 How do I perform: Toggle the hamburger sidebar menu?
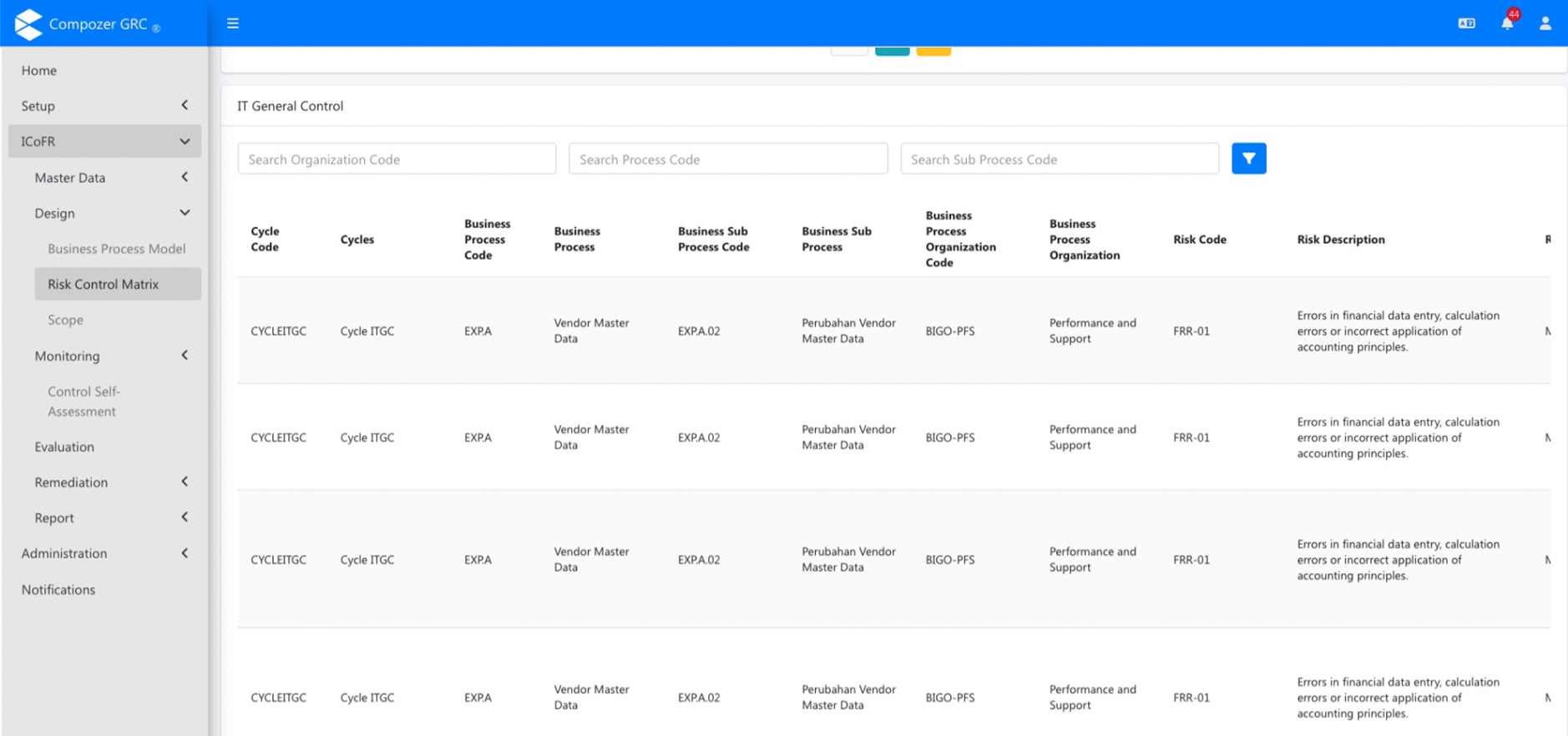[233, 23]
